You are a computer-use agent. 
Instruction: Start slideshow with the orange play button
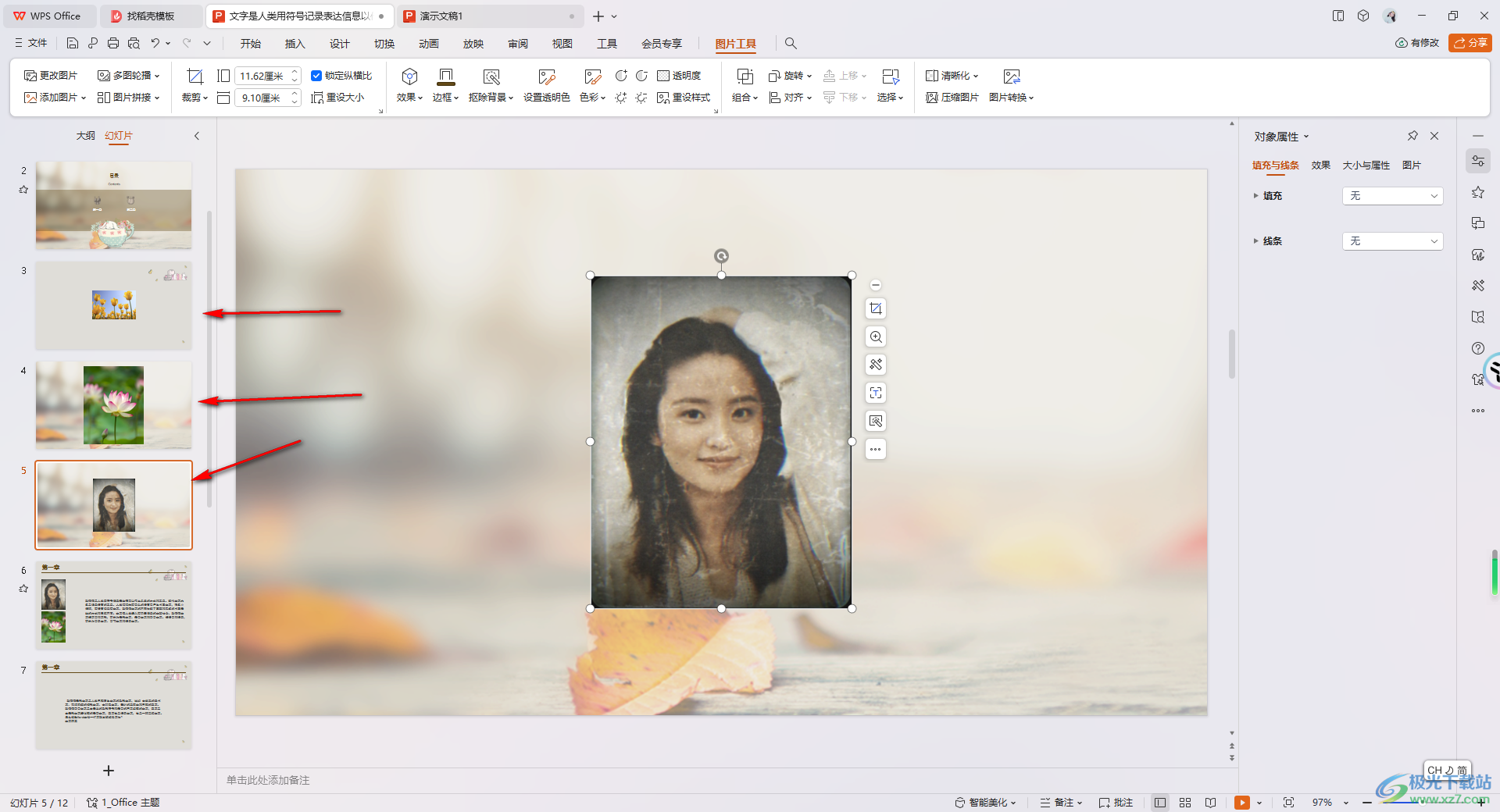point(1241,803)
